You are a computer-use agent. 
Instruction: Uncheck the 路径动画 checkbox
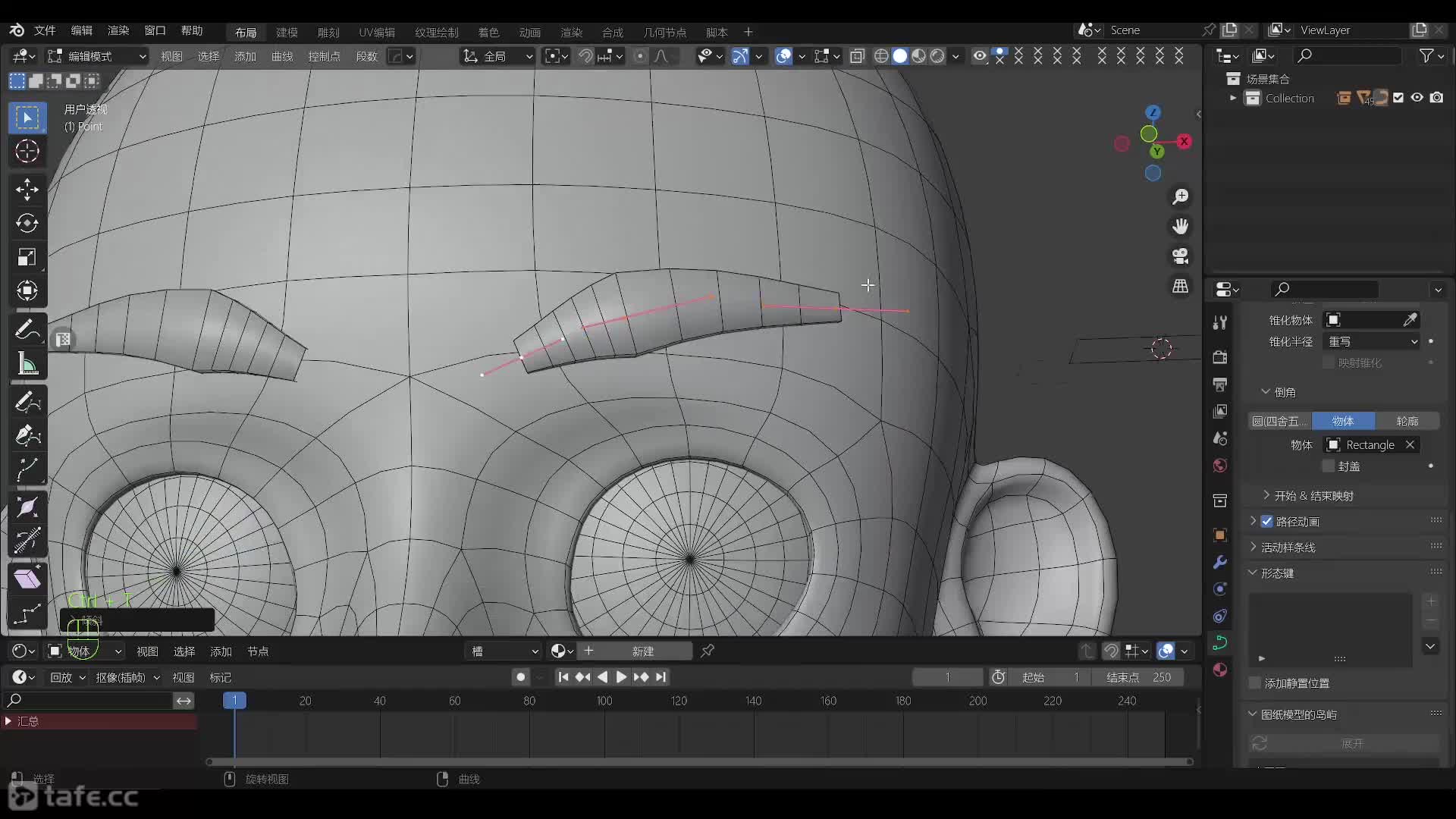point(1267,522)
